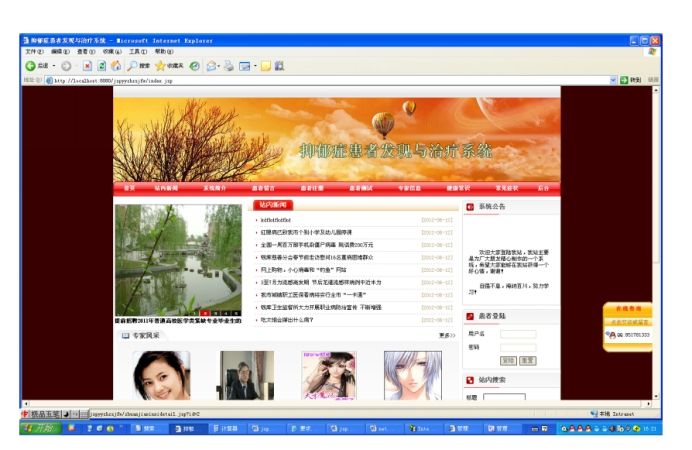The height and width of the screenshot is (450, 692).
Task: Click the Refresh page icon
Action: pos(102,66)
